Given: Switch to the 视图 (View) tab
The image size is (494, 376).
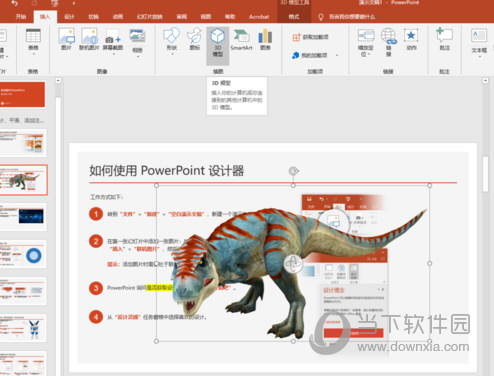Looking at the screenshot, I should [206, 16].
